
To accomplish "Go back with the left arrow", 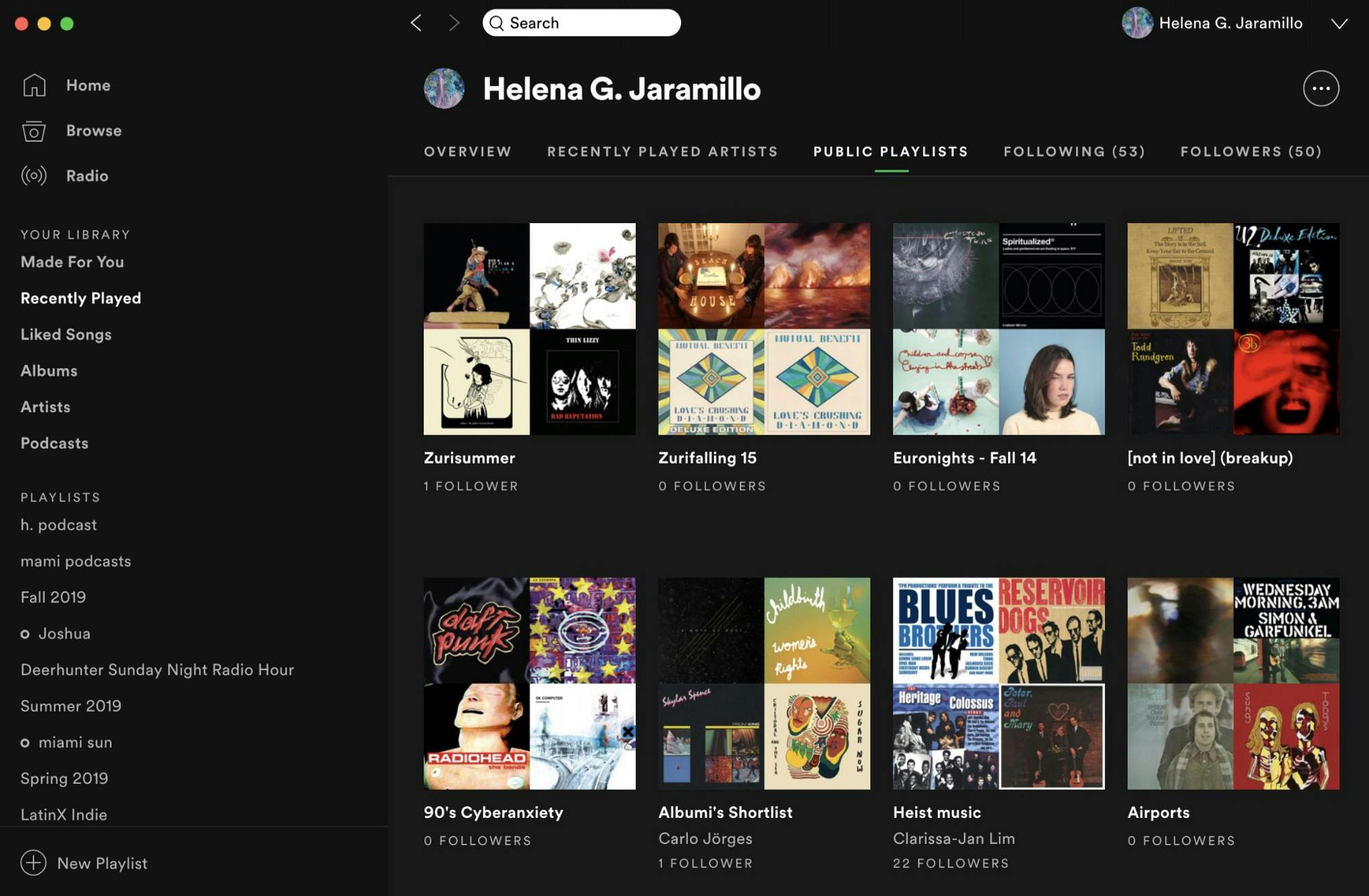I will pyautogui.click(x=416, y=23).
